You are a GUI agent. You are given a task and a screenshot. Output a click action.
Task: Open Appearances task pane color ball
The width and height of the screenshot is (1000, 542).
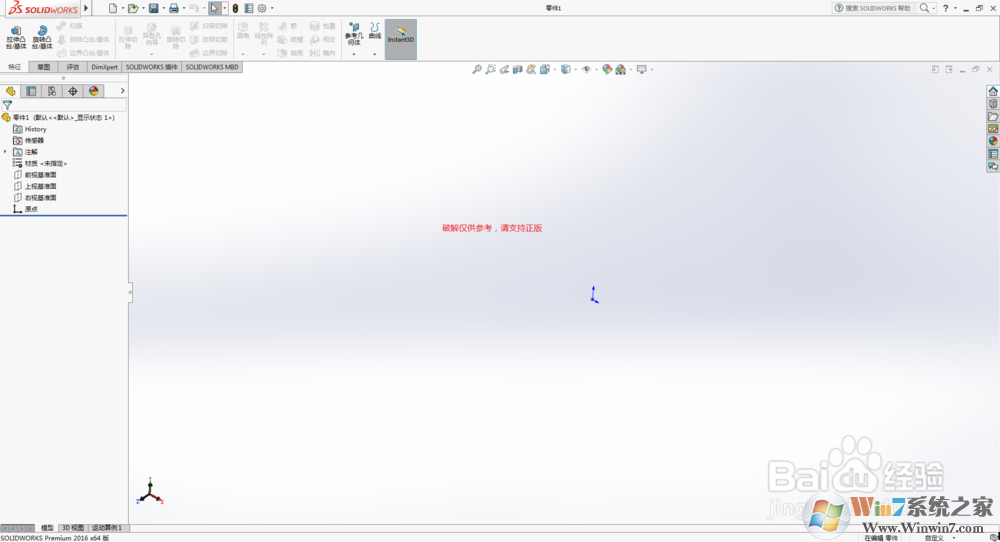993,142
